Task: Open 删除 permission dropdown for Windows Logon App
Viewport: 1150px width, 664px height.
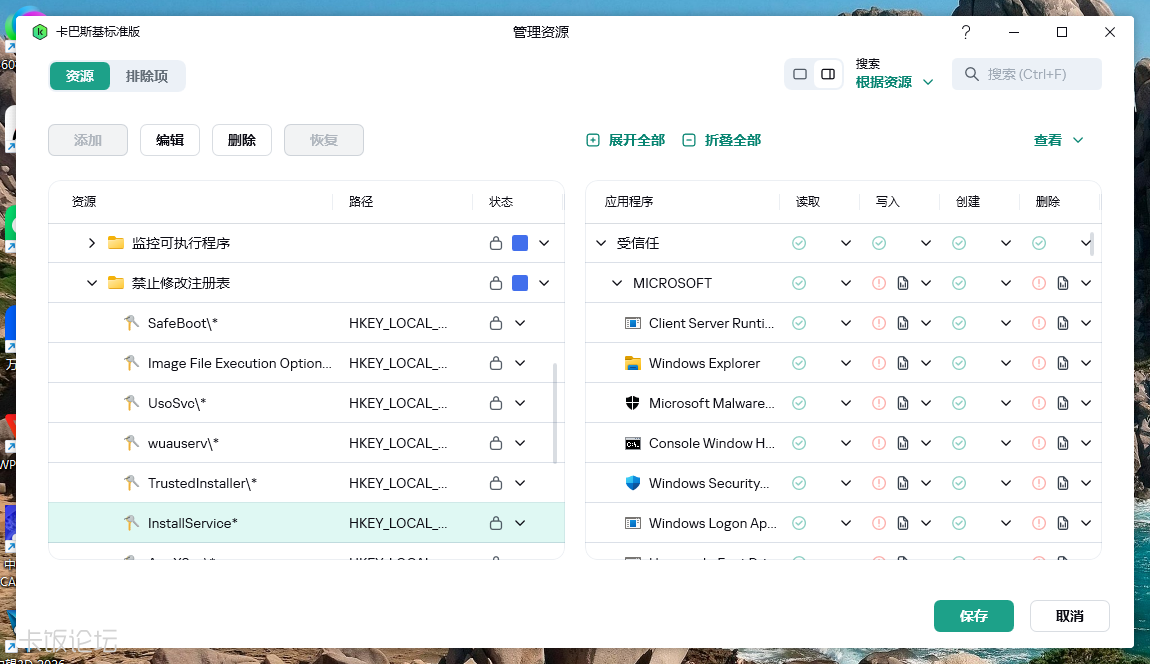Action: pos(1086,523)
